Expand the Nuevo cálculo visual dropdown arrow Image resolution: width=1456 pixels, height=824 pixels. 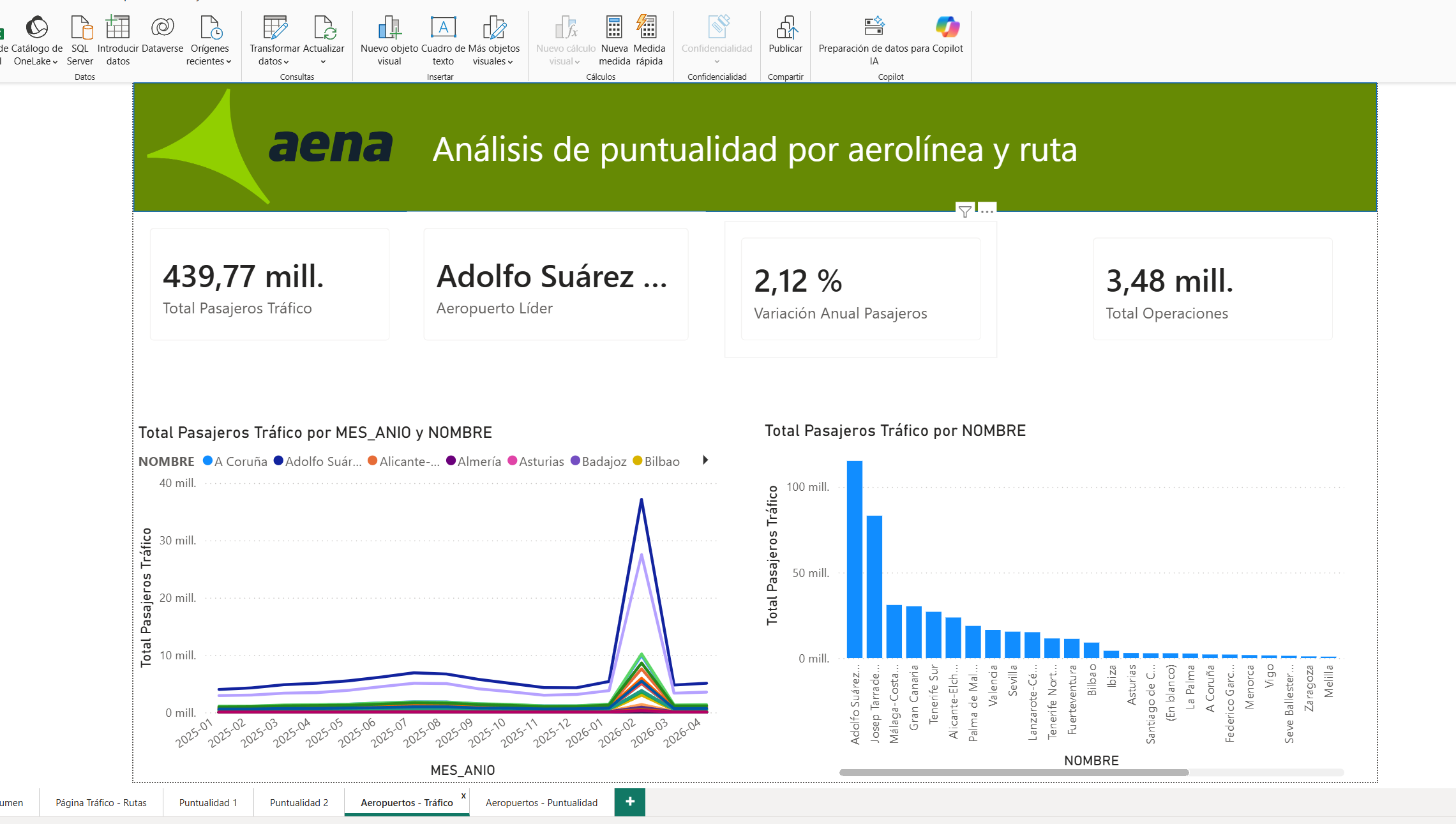pos(577,62)
